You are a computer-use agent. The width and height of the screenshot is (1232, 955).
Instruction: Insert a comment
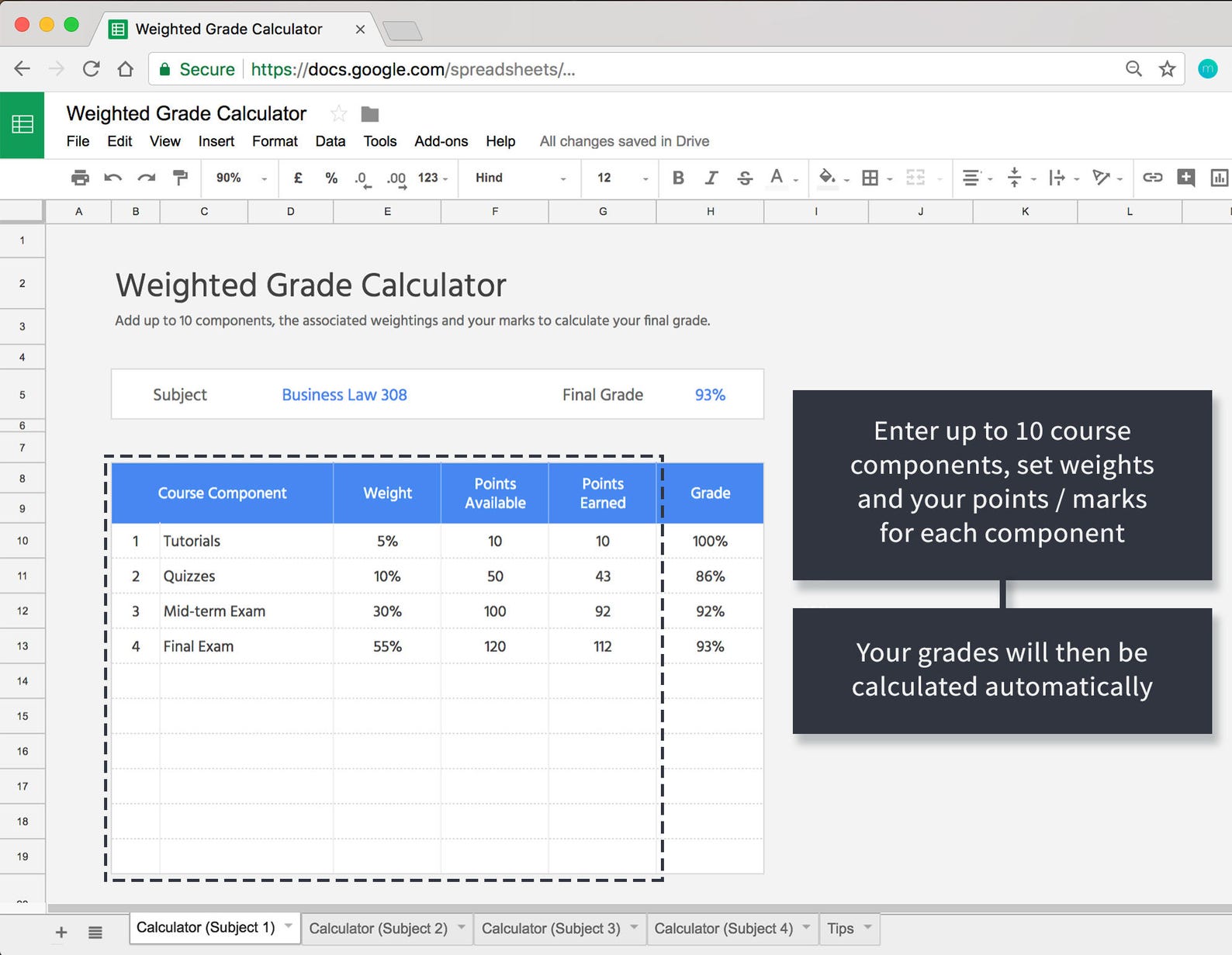[x=1185, y=178]
